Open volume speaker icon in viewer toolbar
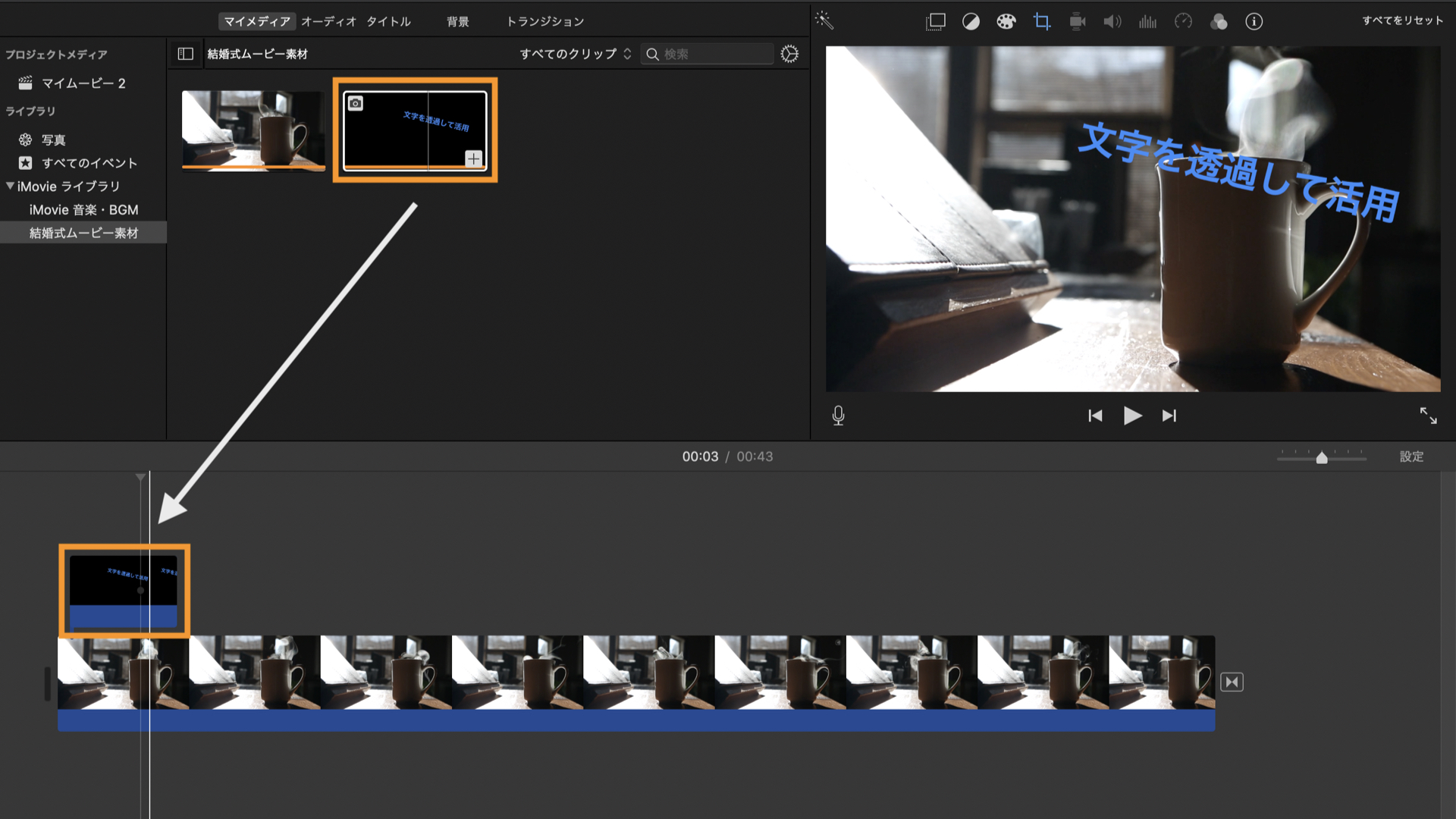Screen dimensions: 1456x819 point(1112,21)
